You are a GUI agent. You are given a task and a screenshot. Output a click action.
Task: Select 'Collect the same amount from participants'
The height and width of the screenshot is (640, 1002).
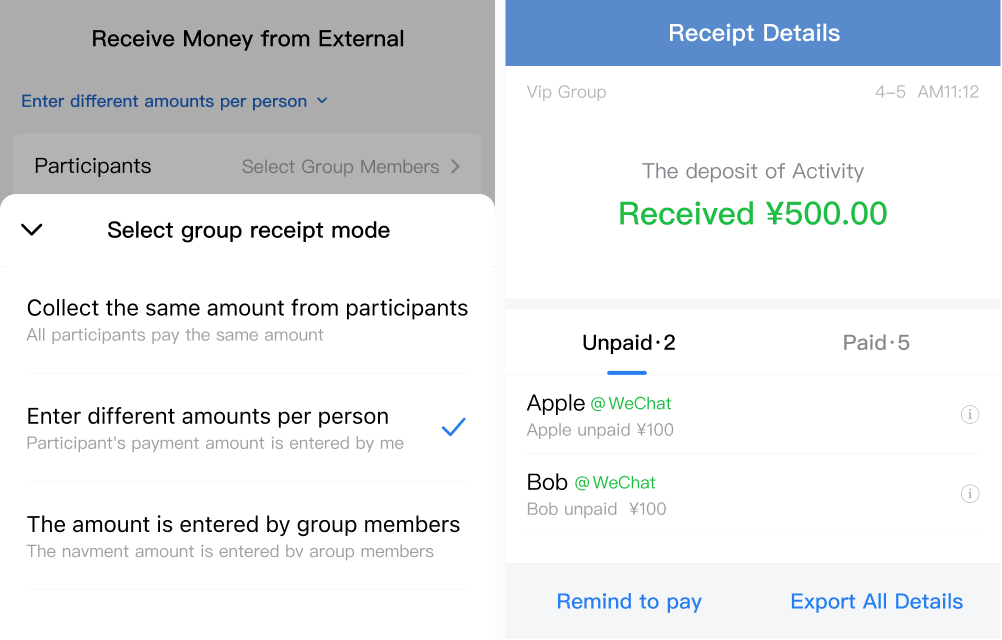pos(247,320)
